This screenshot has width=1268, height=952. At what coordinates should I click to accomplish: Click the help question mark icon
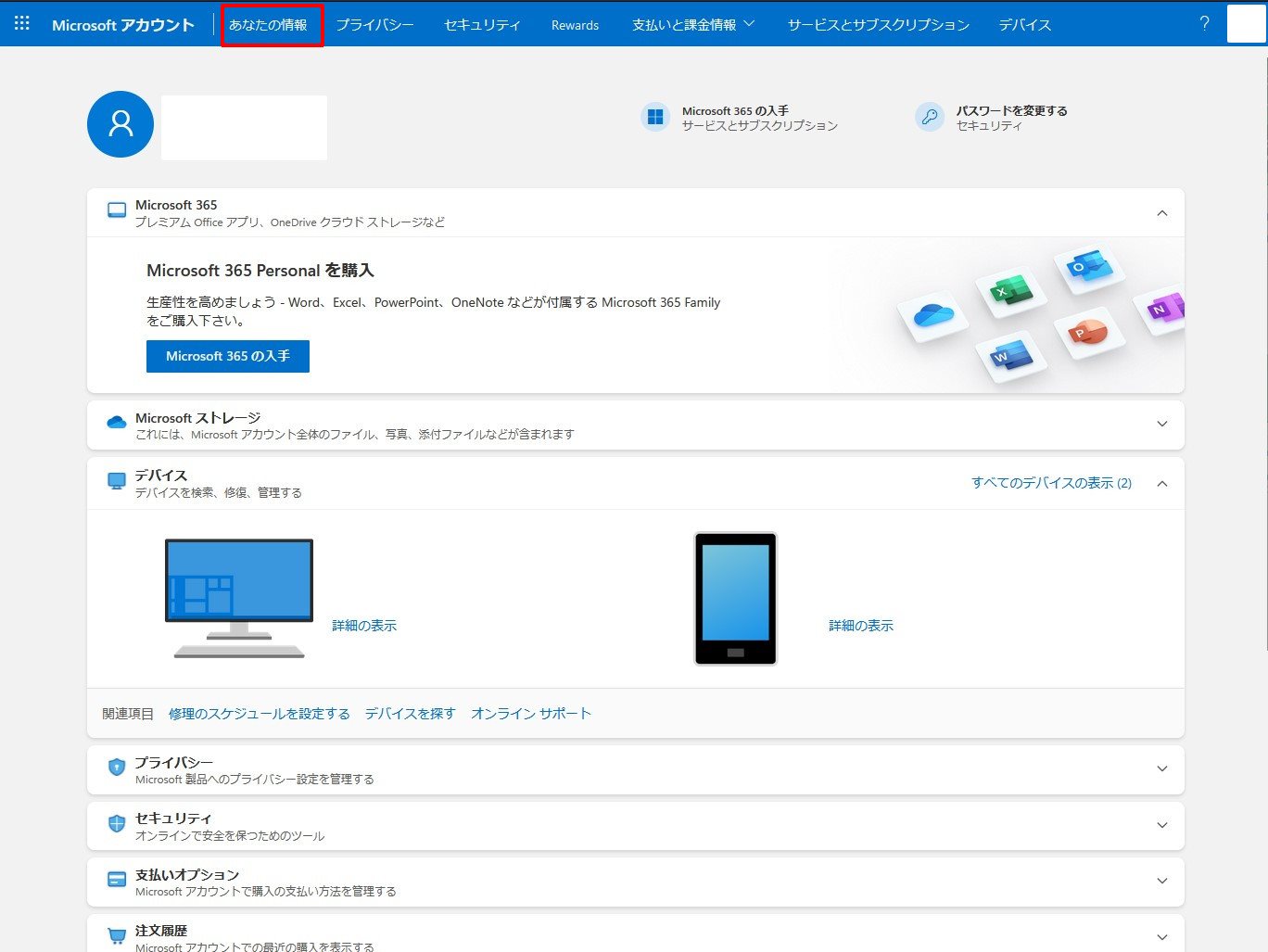tap(1204, 24)
